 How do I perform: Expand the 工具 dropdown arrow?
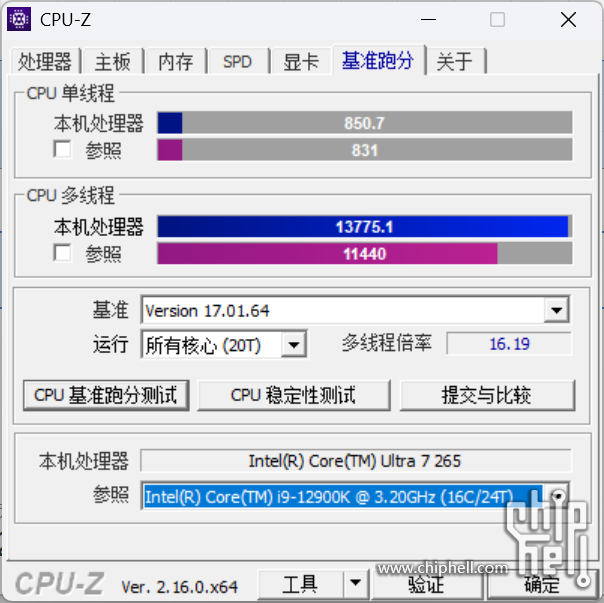tap(355, 583)
